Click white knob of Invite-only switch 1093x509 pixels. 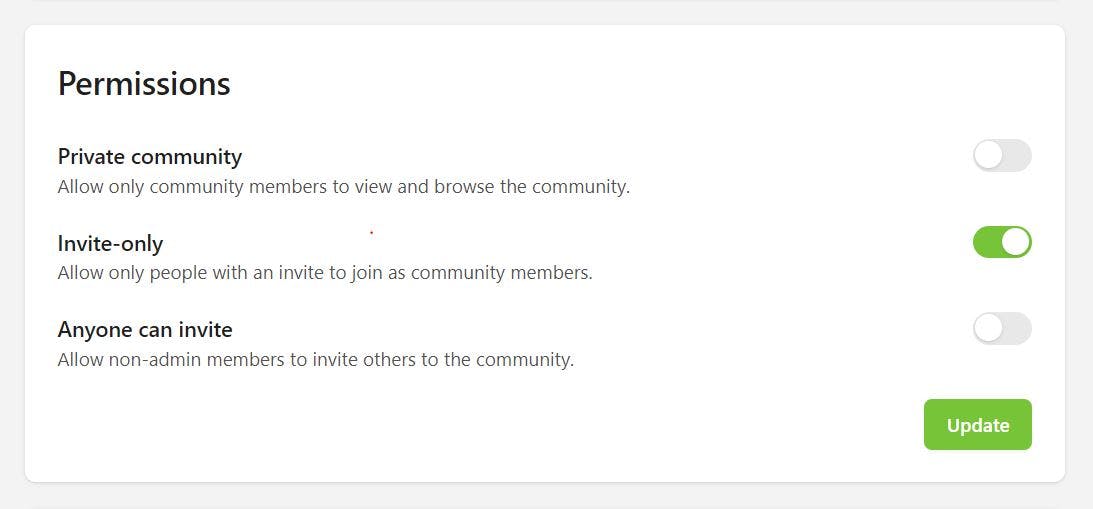(1016, 242)
